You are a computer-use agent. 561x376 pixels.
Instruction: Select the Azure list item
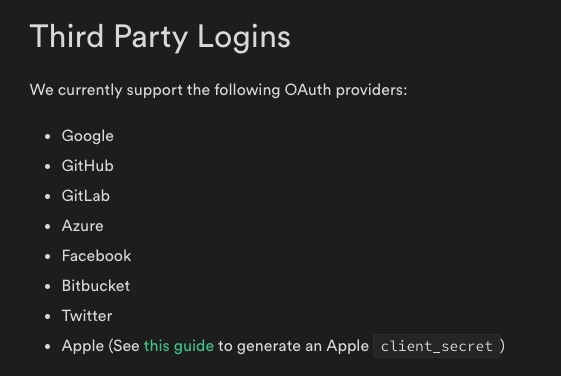click(x=83, y=226)
